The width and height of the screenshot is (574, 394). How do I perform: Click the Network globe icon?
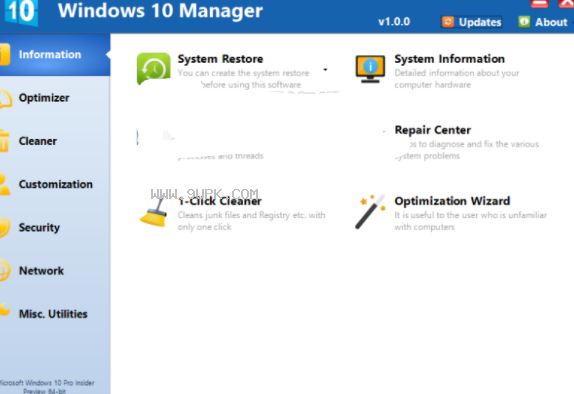(5, 271)
